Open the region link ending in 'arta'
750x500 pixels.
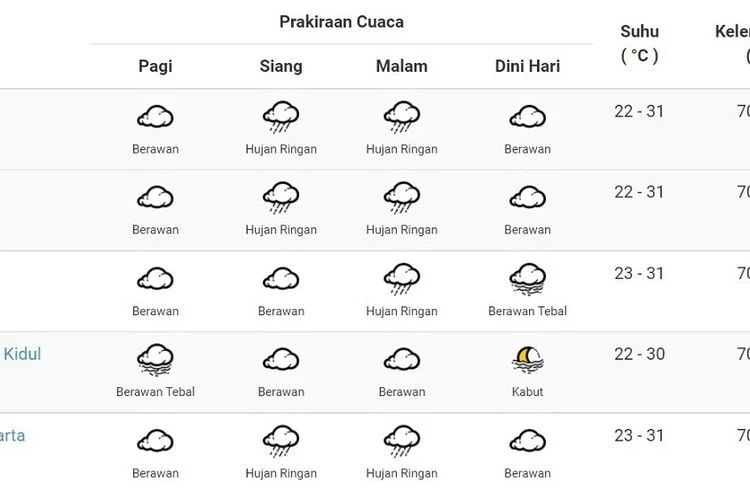pyautogui.click(x=12, y=435)
